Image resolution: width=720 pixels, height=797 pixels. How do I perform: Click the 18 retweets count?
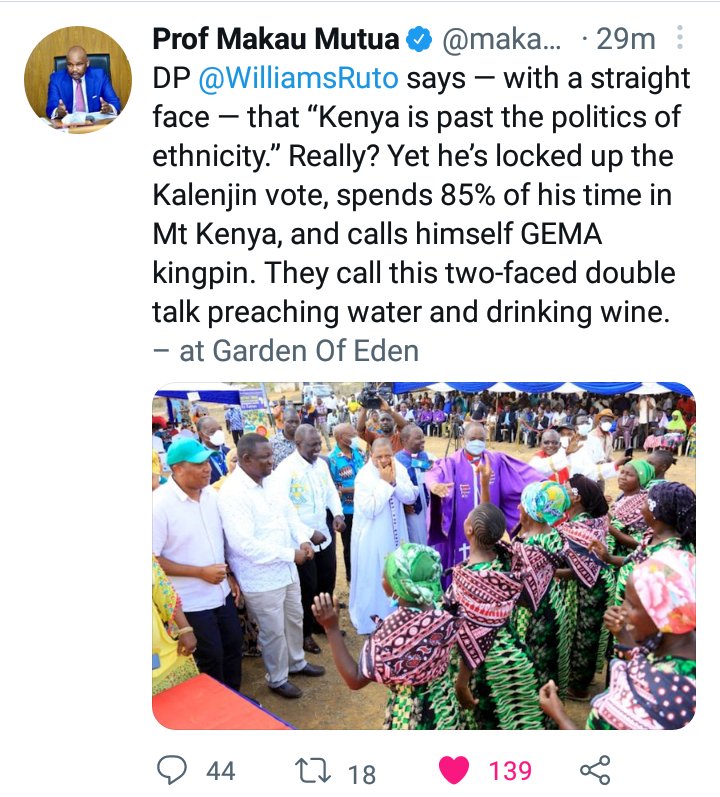tap(362, 774)
